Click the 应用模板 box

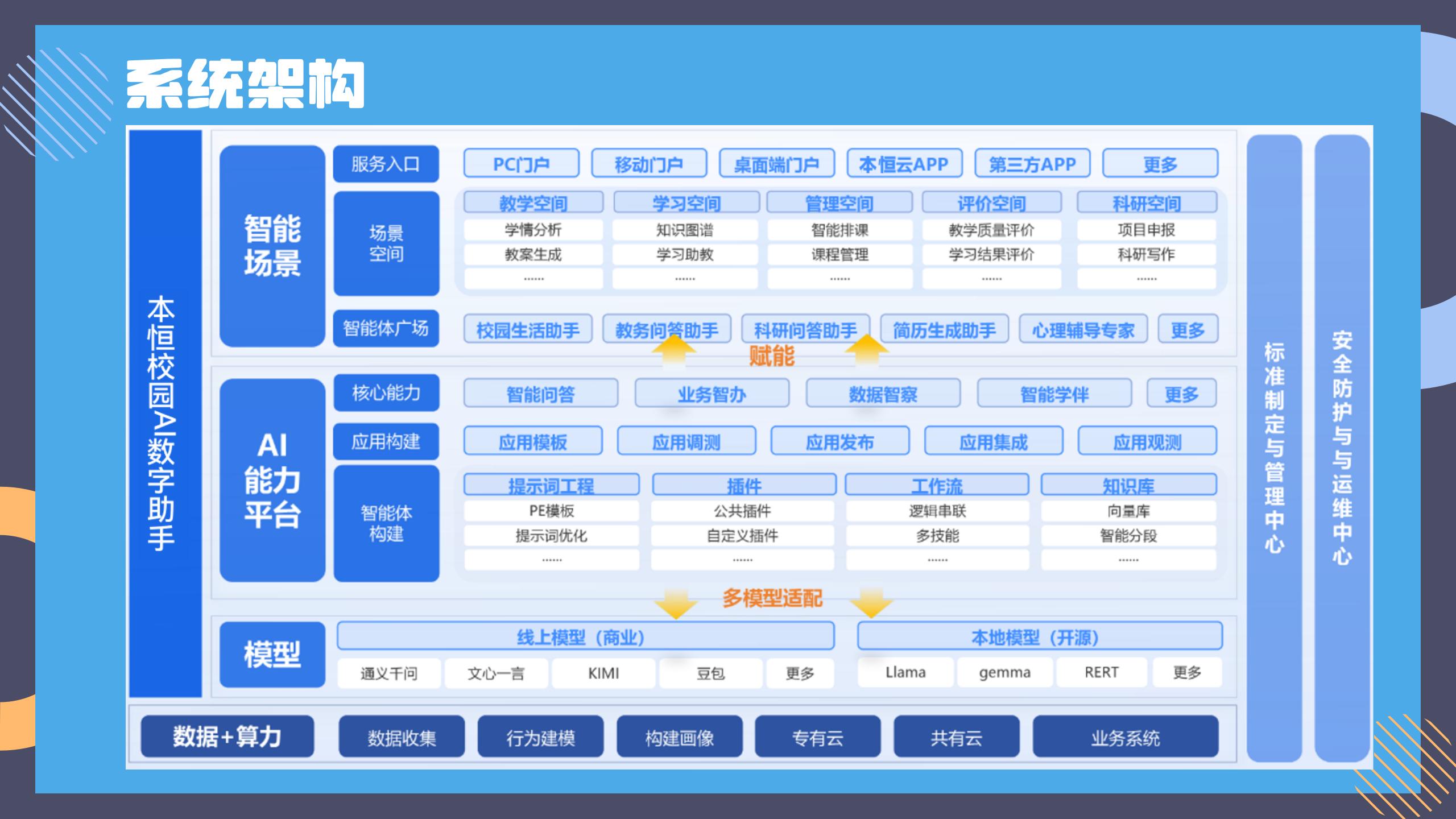pos(533,441)
